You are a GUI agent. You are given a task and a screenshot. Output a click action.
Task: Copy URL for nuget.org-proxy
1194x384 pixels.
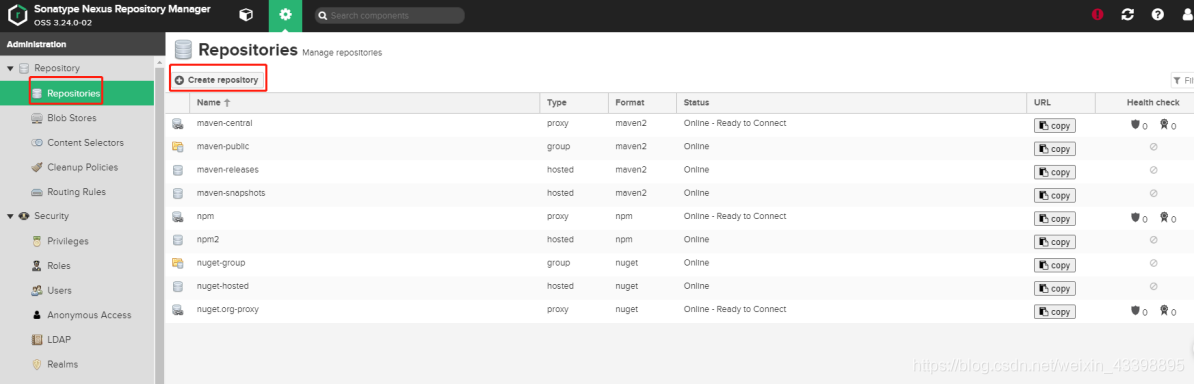1055,312
